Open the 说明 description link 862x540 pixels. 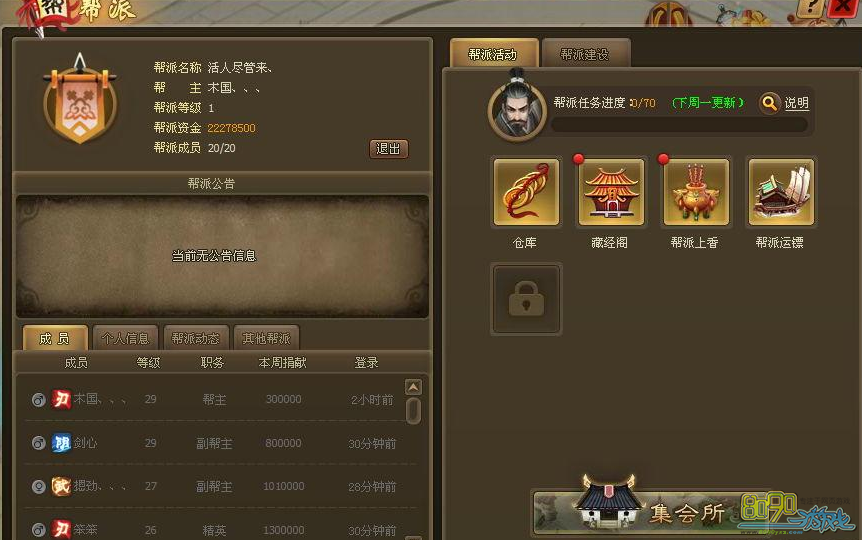point(797,103)
